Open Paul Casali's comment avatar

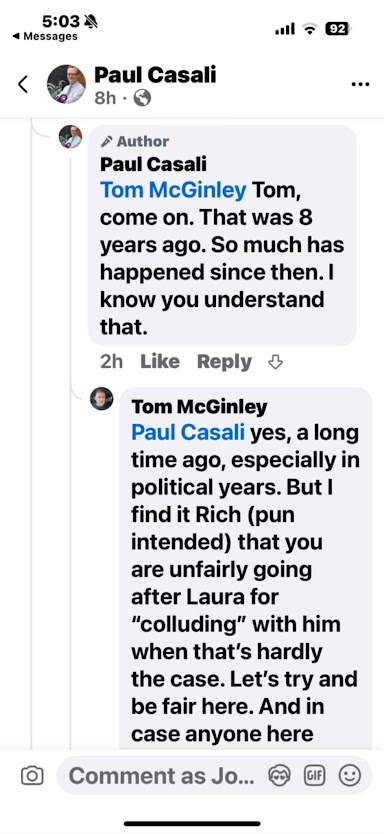(70, 137)
